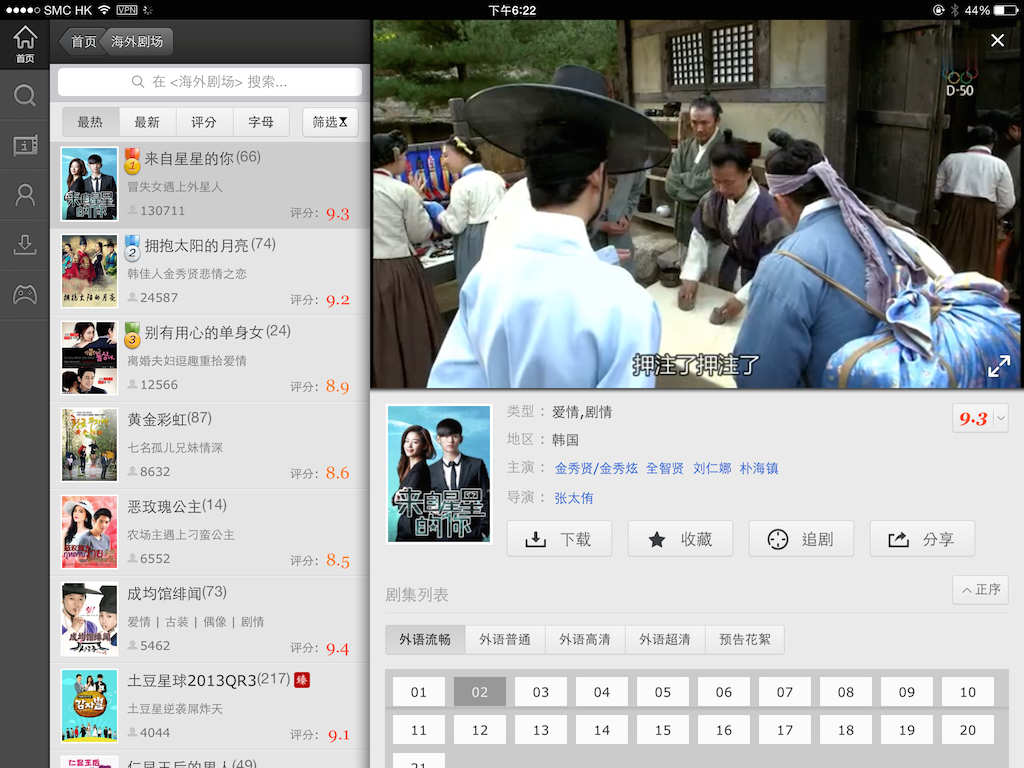Close the video detail panel
Viewport: 1024px width, 768px height.
(x=997, y=40)
